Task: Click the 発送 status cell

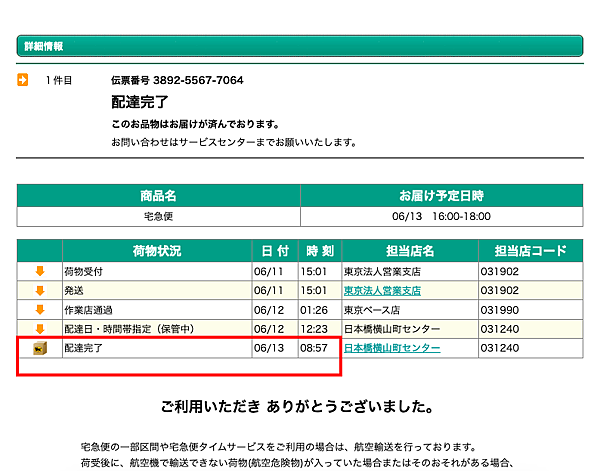Action: pos(157,291)
